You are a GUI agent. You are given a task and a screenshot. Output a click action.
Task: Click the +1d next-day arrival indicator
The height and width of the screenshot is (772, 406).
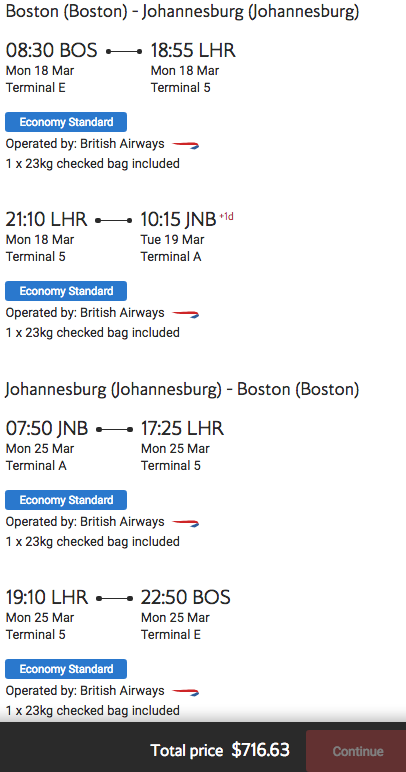point(226,216)
